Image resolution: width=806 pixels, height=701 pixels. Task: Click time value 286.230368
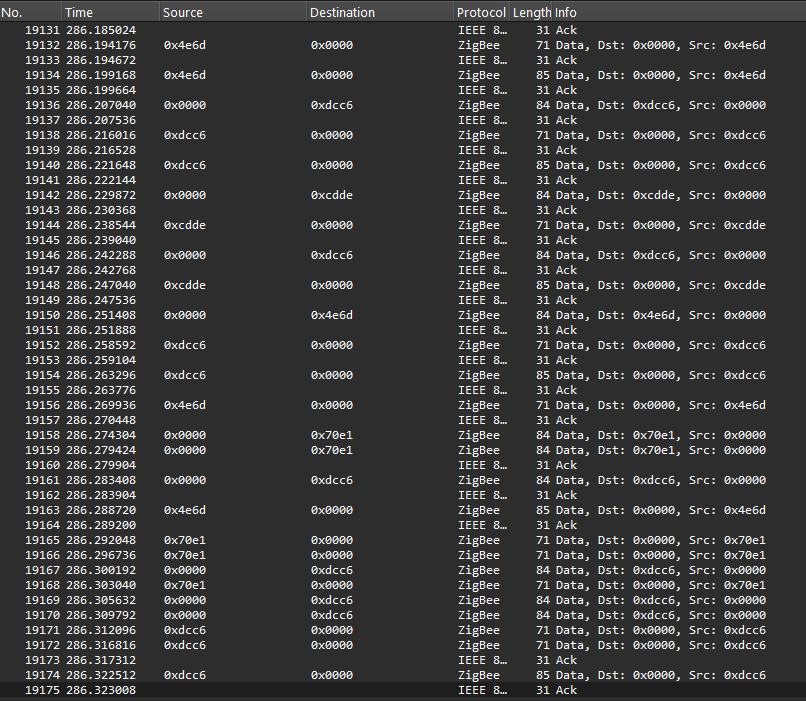pyautogui.click(x=101, y=210)
